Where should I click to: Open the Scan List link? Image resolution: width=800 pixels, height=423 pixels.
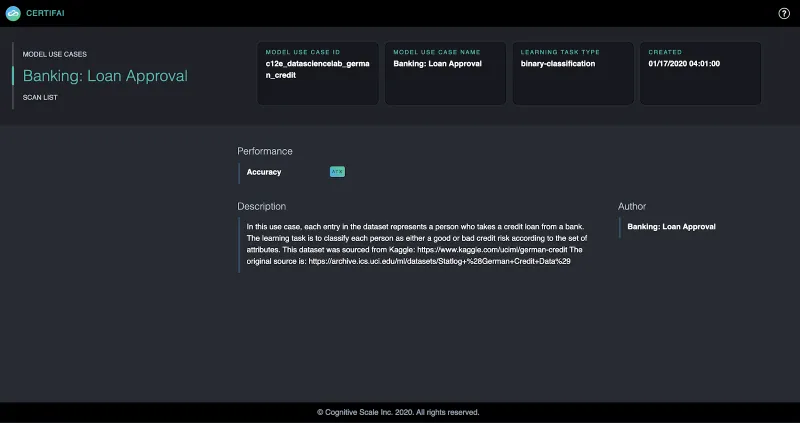40,97
